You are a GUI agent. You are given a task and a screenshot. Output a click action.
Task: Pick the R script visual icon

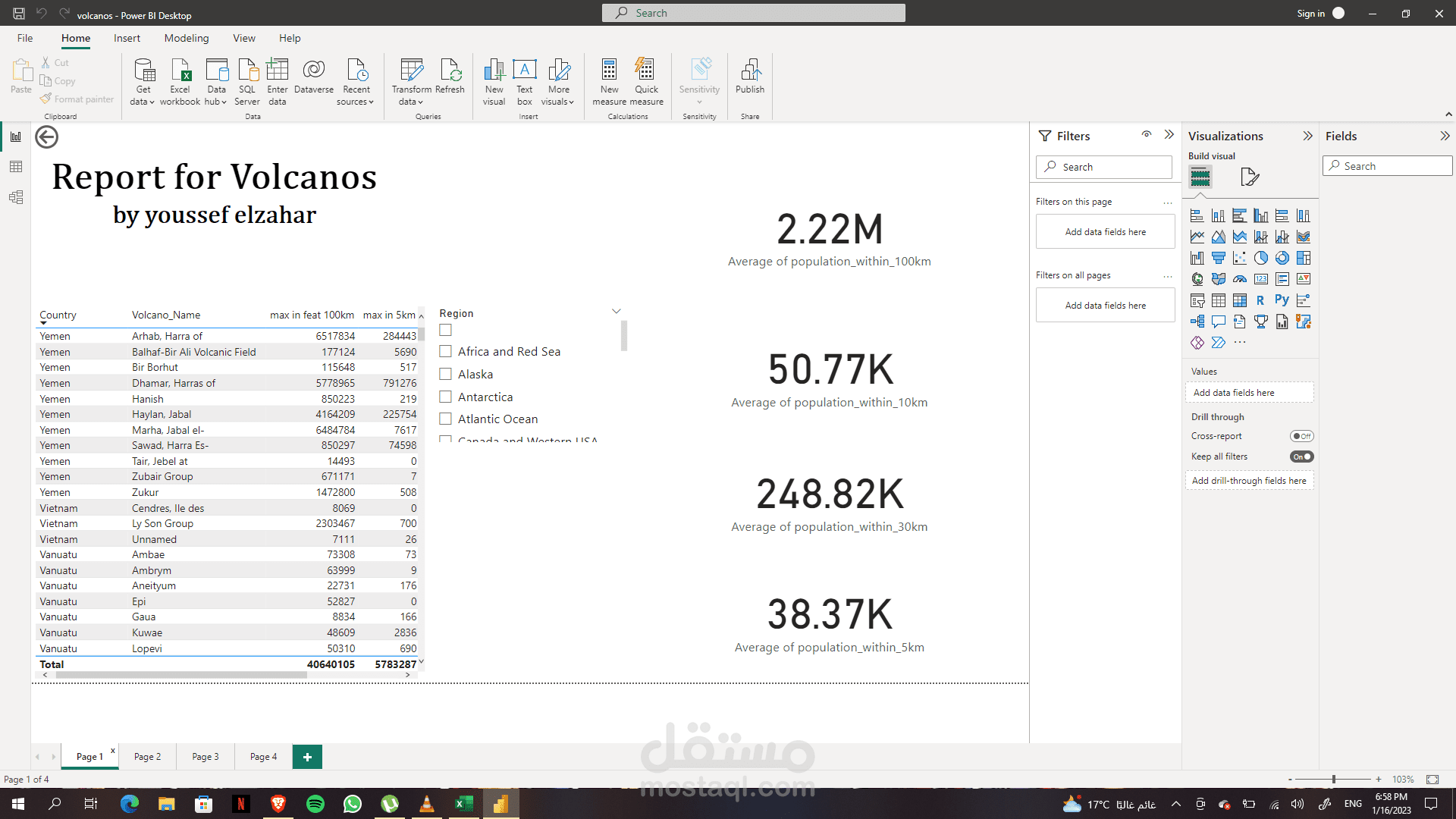(1261, 300)
